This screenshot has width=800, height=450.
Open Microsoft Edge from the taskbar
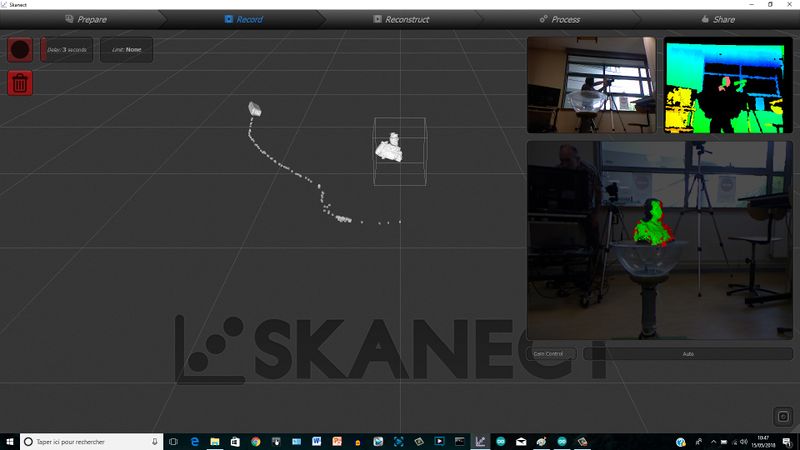coord(195,441)
